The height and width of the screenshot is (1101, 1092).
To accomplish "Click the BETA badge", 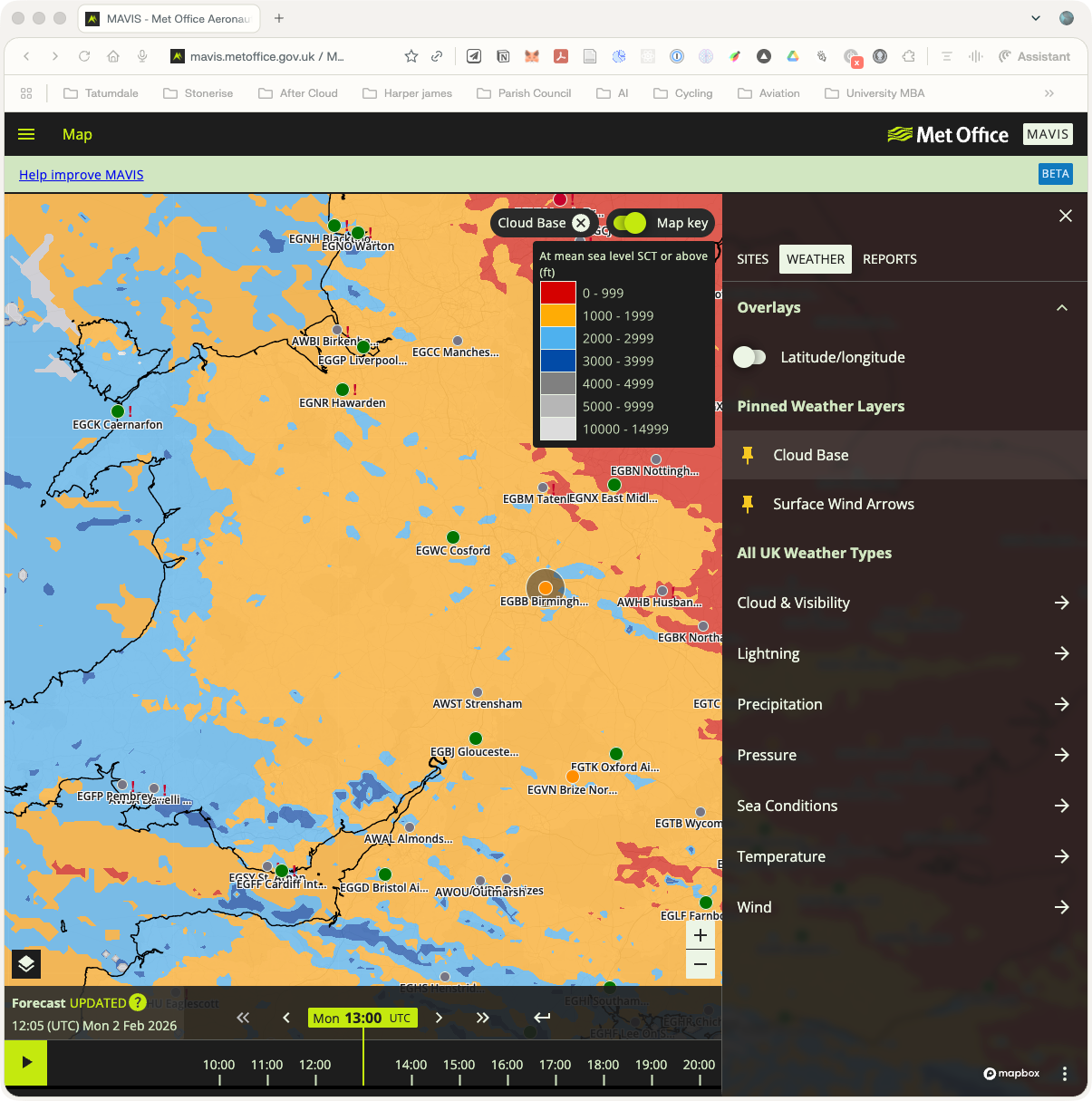I will pyautogui.click(x=1055, y=174).
